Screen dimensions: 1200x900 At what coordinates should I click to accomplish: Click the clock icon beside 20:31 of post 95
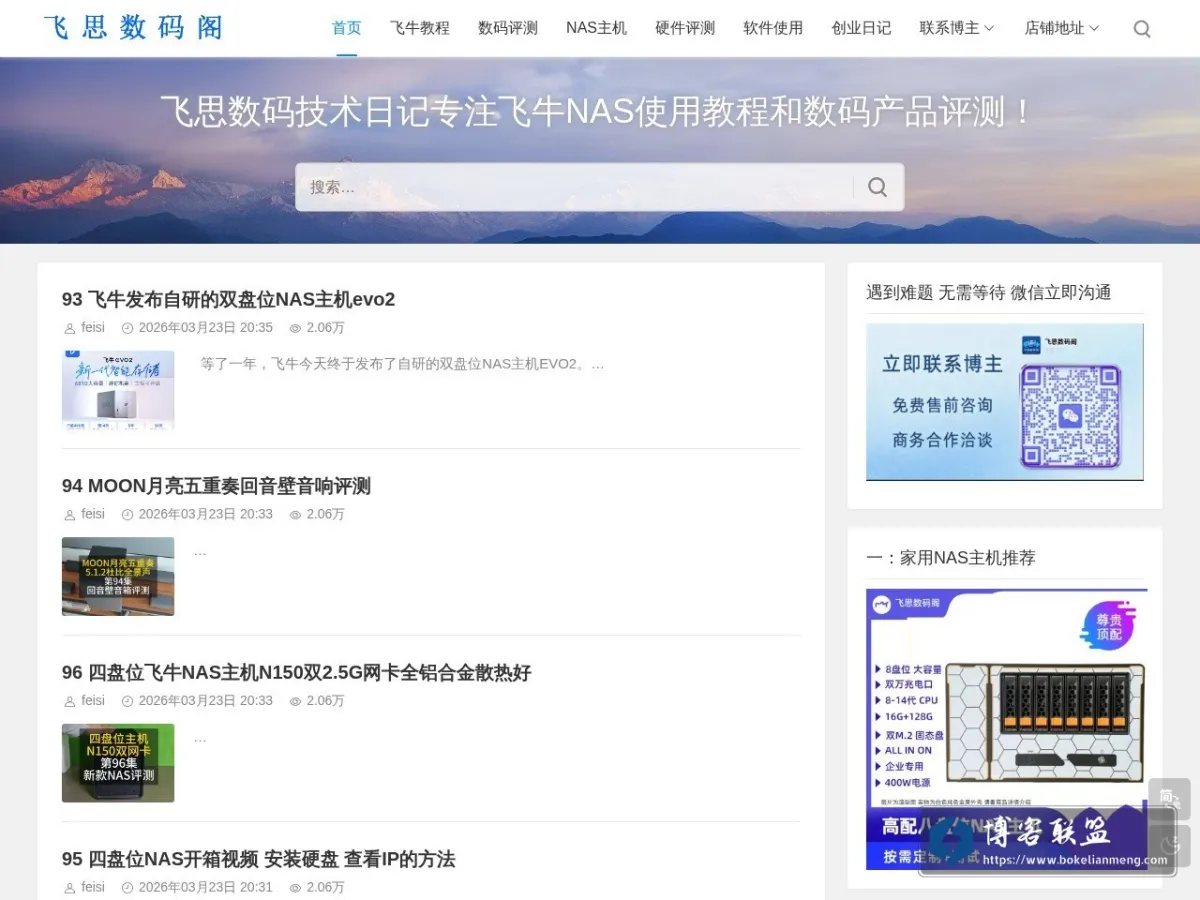[127, 888]
